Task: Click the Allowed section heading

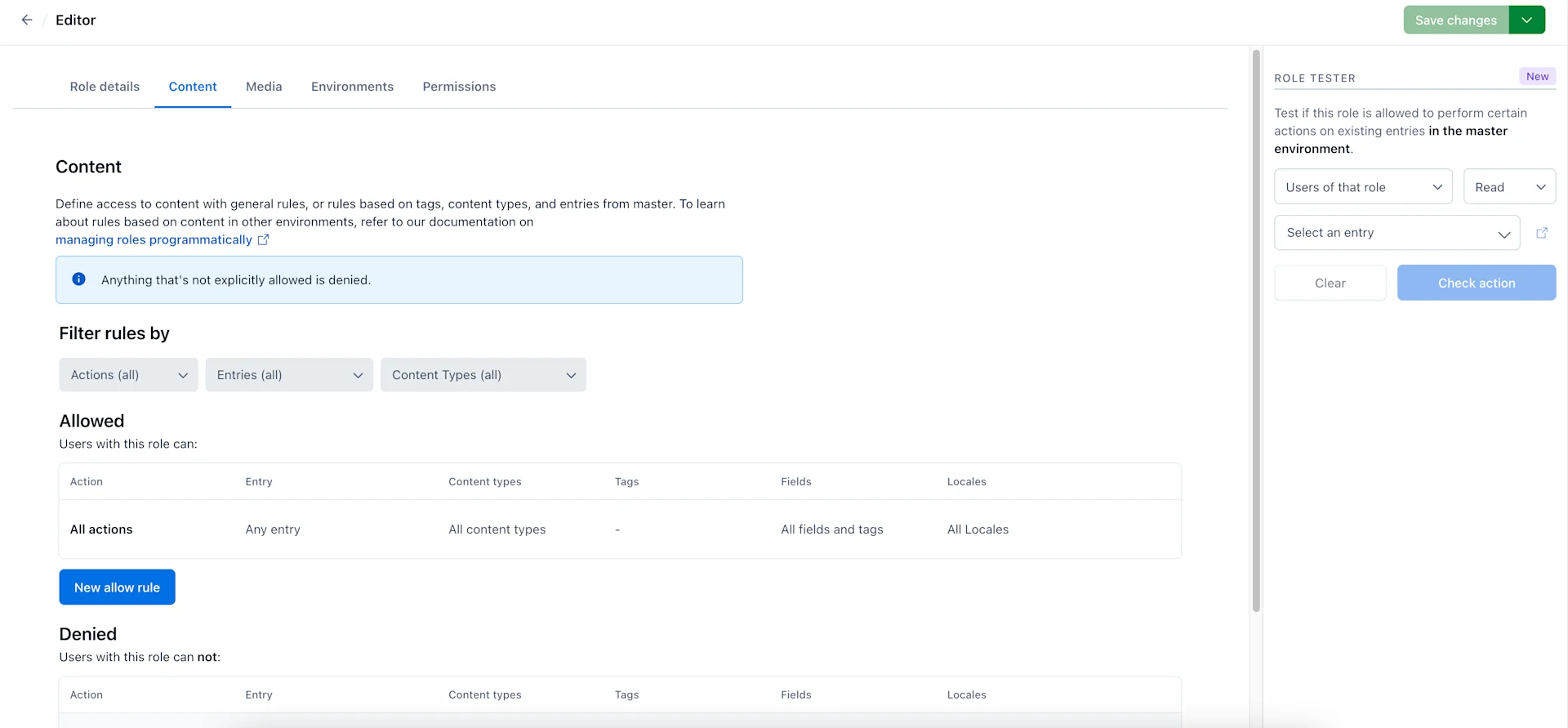Action: [91, 421]
